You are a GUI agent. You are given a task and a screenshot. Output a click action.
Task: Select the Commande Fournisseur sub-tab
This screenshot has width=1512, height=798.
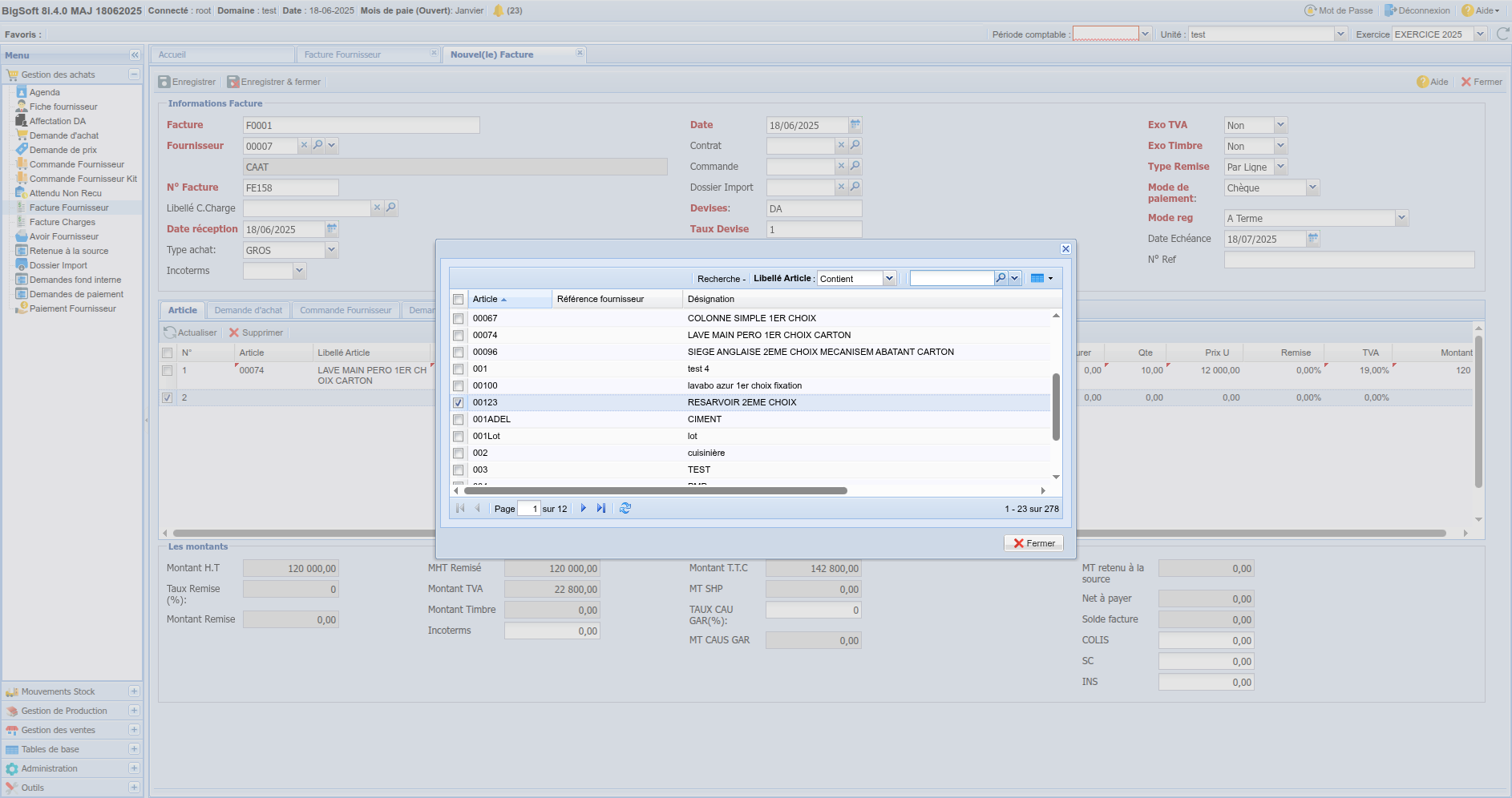pos(346,310)
